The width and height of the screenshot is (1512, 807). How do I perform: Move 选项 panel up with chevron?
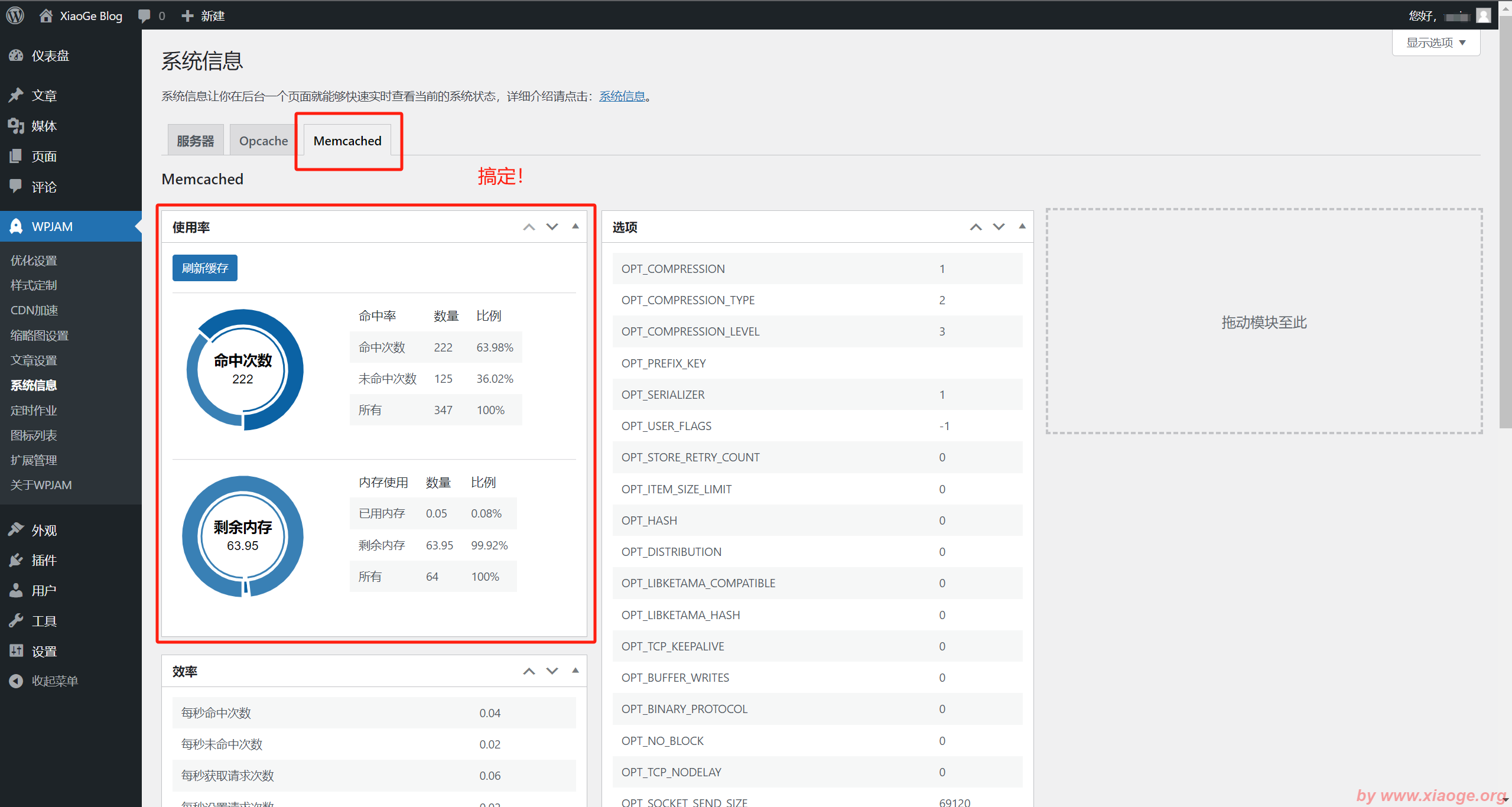tap(976, 227)
